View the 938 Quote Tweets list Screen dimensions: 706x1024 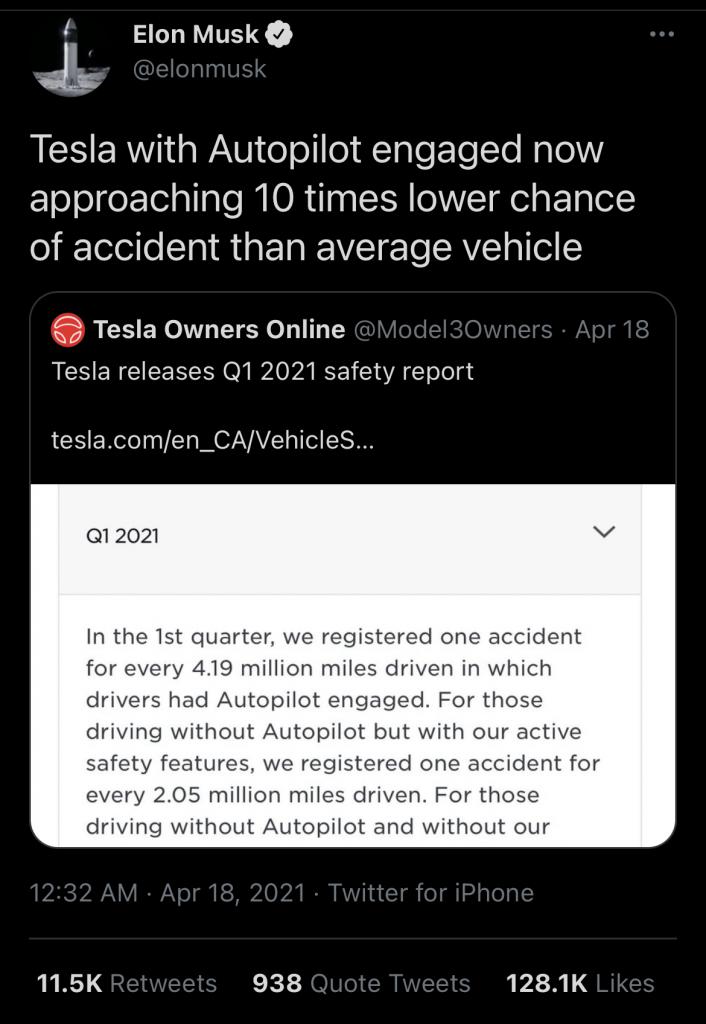tap(361, 983)
